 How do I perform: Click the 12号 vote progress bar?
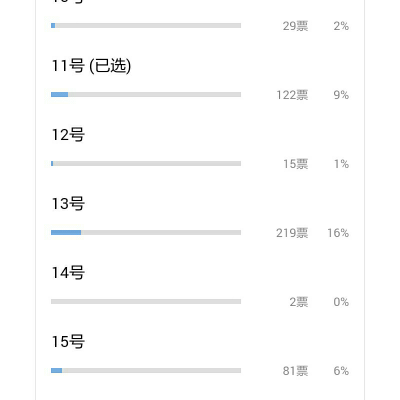[x=146, y=164]
